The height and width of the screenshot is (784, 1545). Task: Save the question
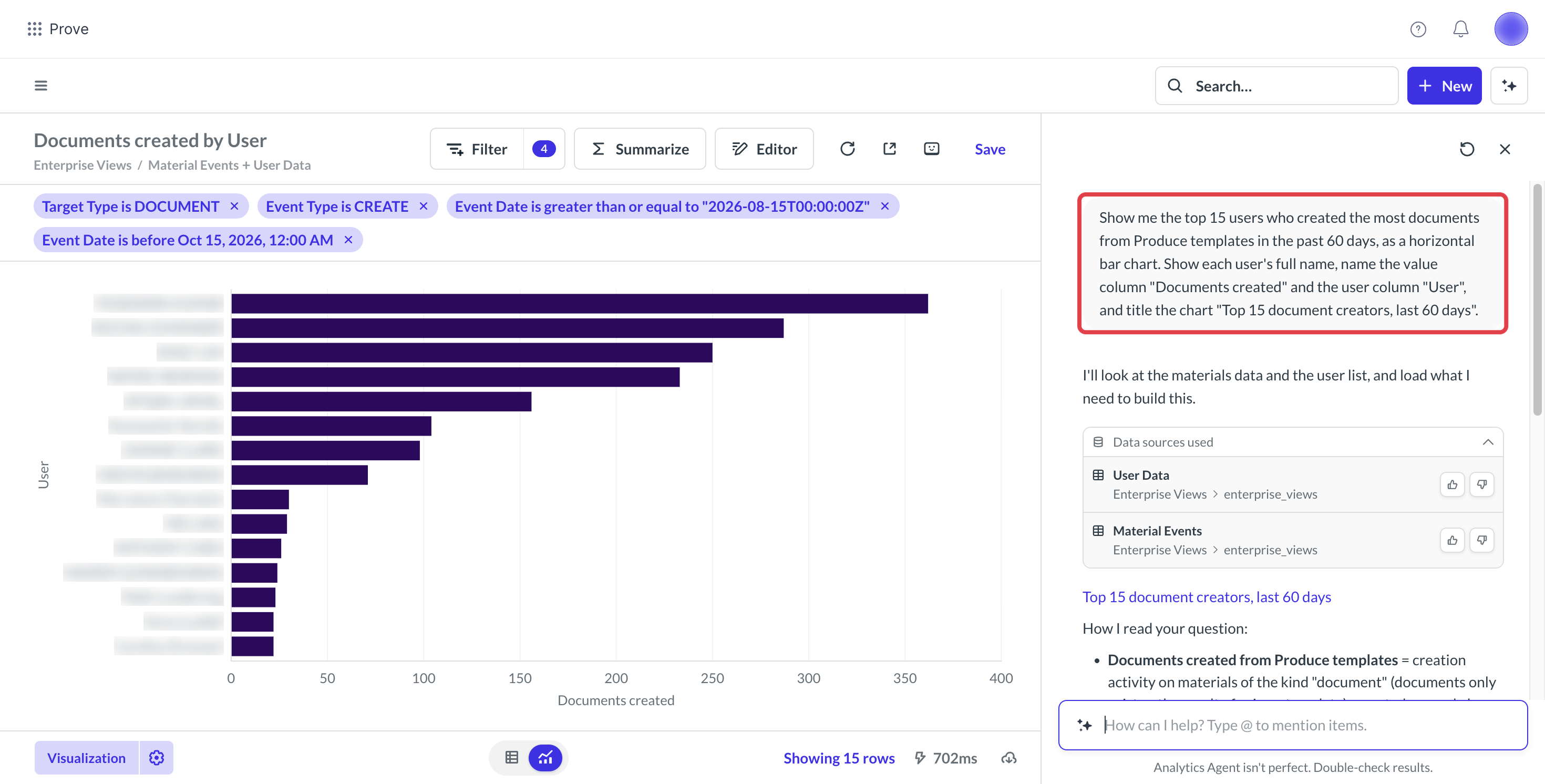(x=990, y=149)
